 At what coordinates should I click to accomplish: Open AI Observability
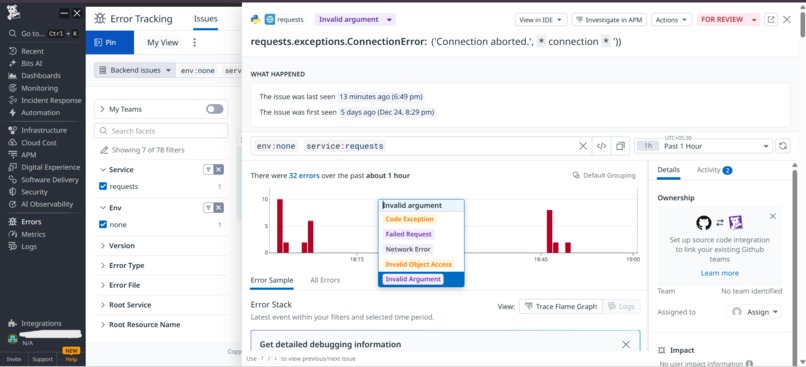tap(47, 204)
